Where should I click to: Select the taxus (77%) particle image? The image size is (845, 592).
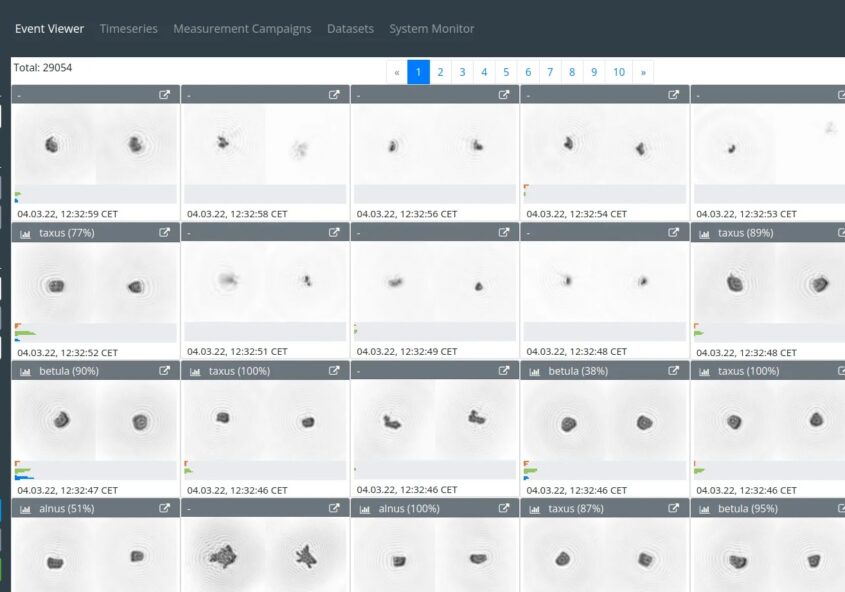[x=95, y=283]
